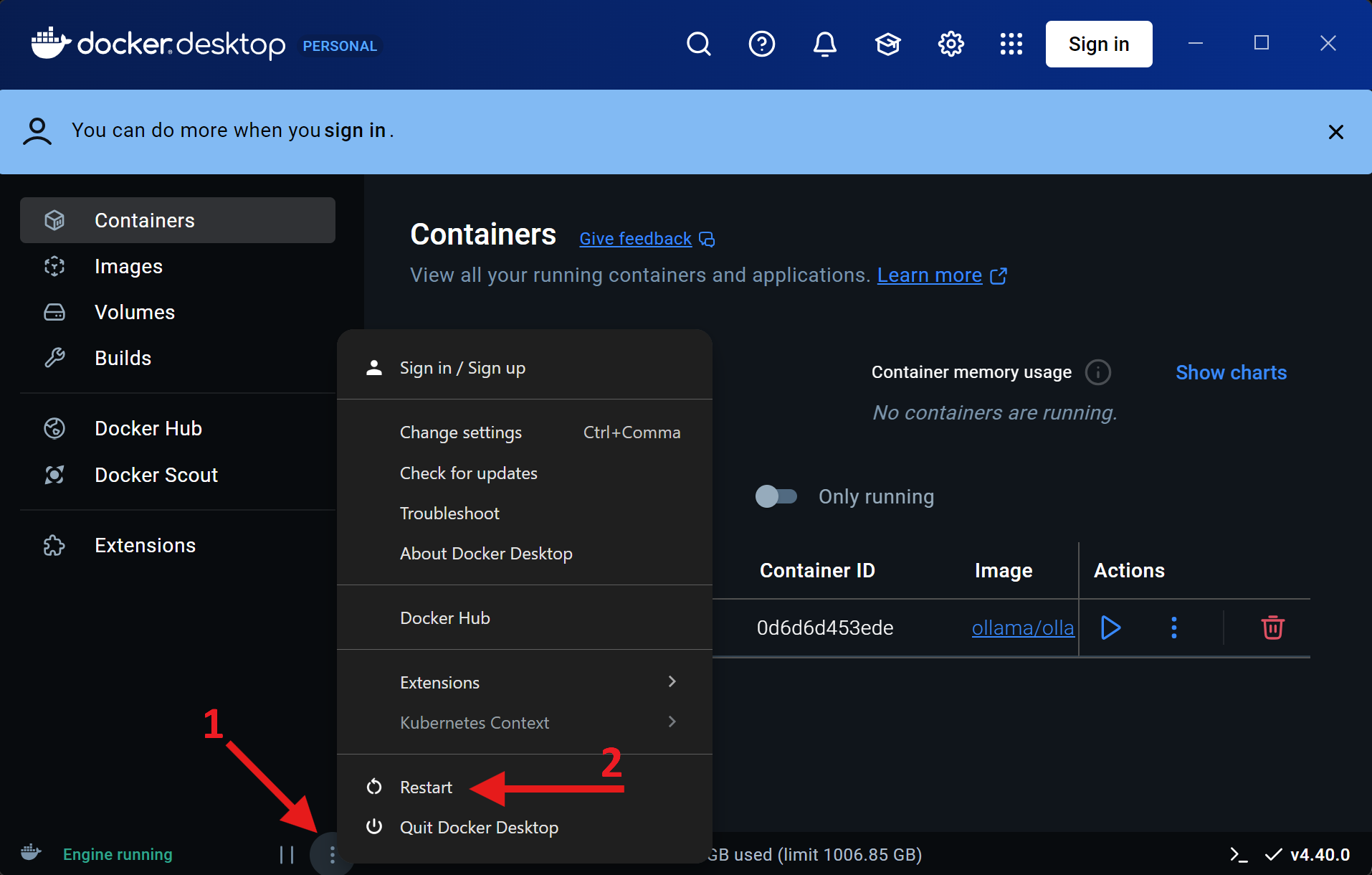
Task: Click the Show charts link
Action: [x=1231, y=372]
